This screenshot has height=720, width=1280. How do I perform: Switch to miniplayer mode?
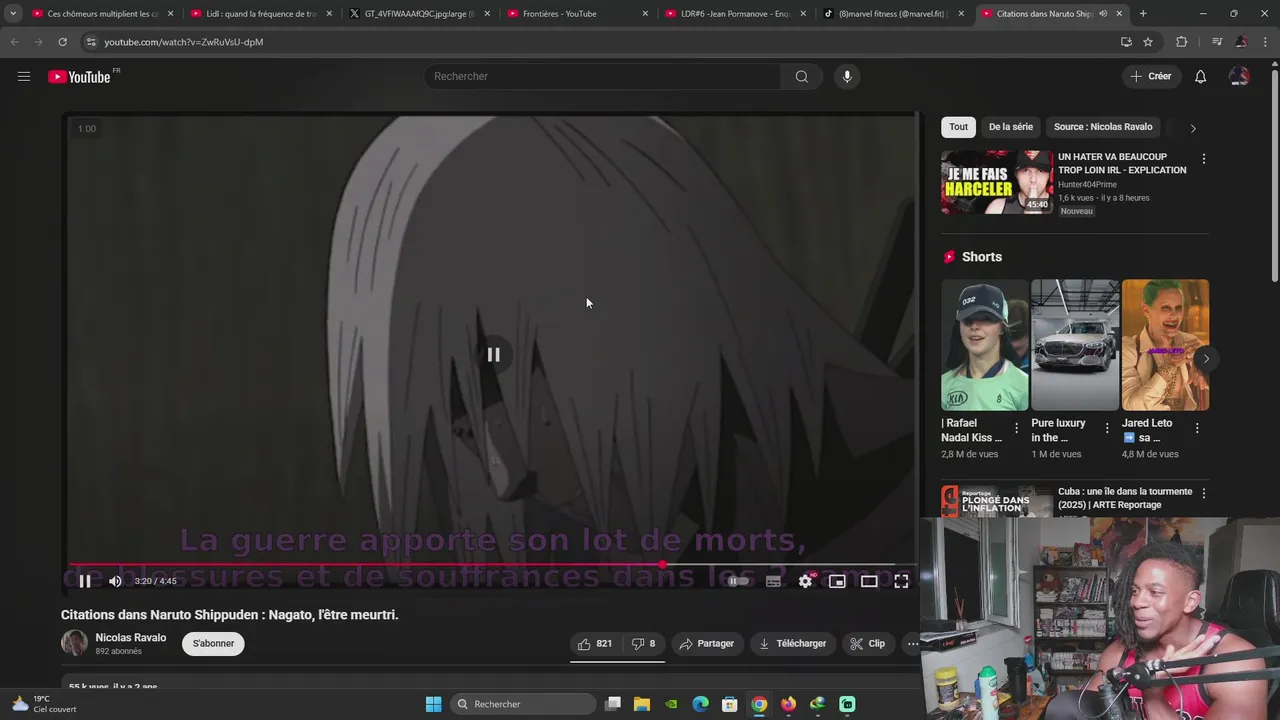pos(837,581)
